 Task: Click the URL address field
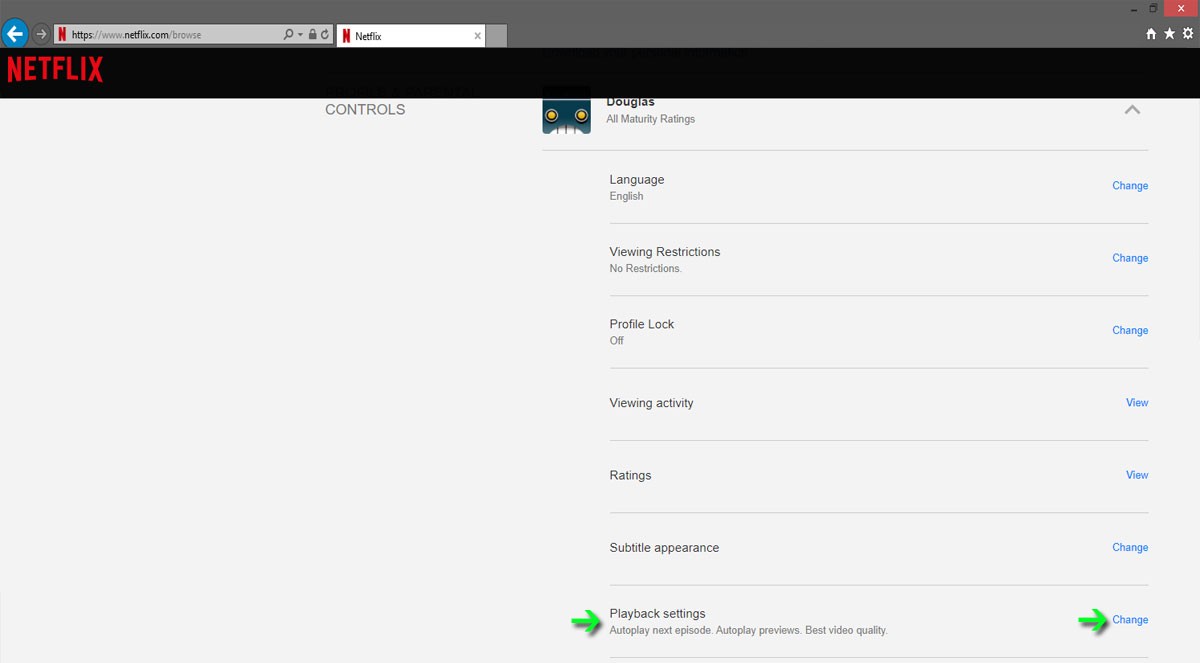click(170, 35)
